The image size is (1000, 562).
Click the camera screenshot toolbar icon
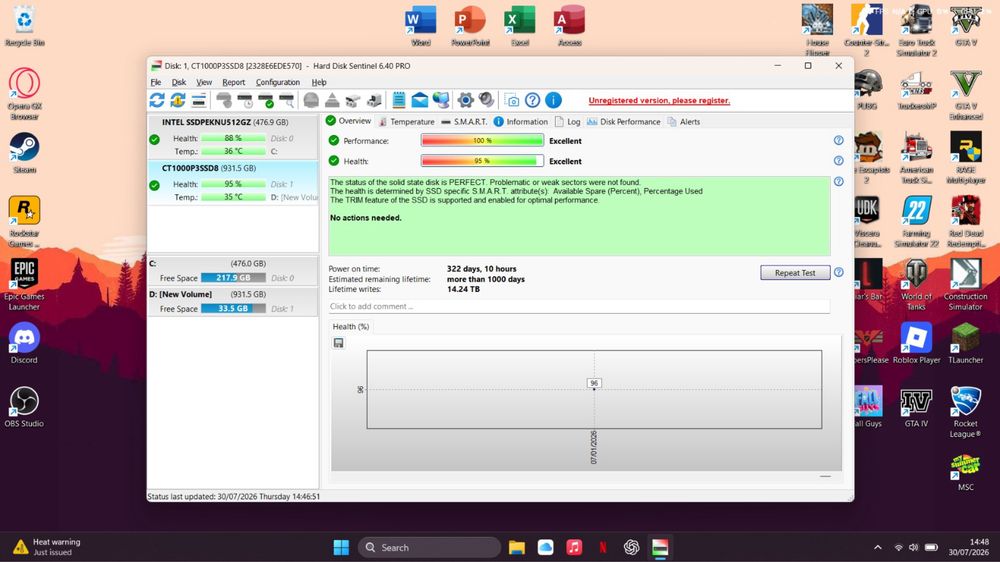tap(511, 100)
